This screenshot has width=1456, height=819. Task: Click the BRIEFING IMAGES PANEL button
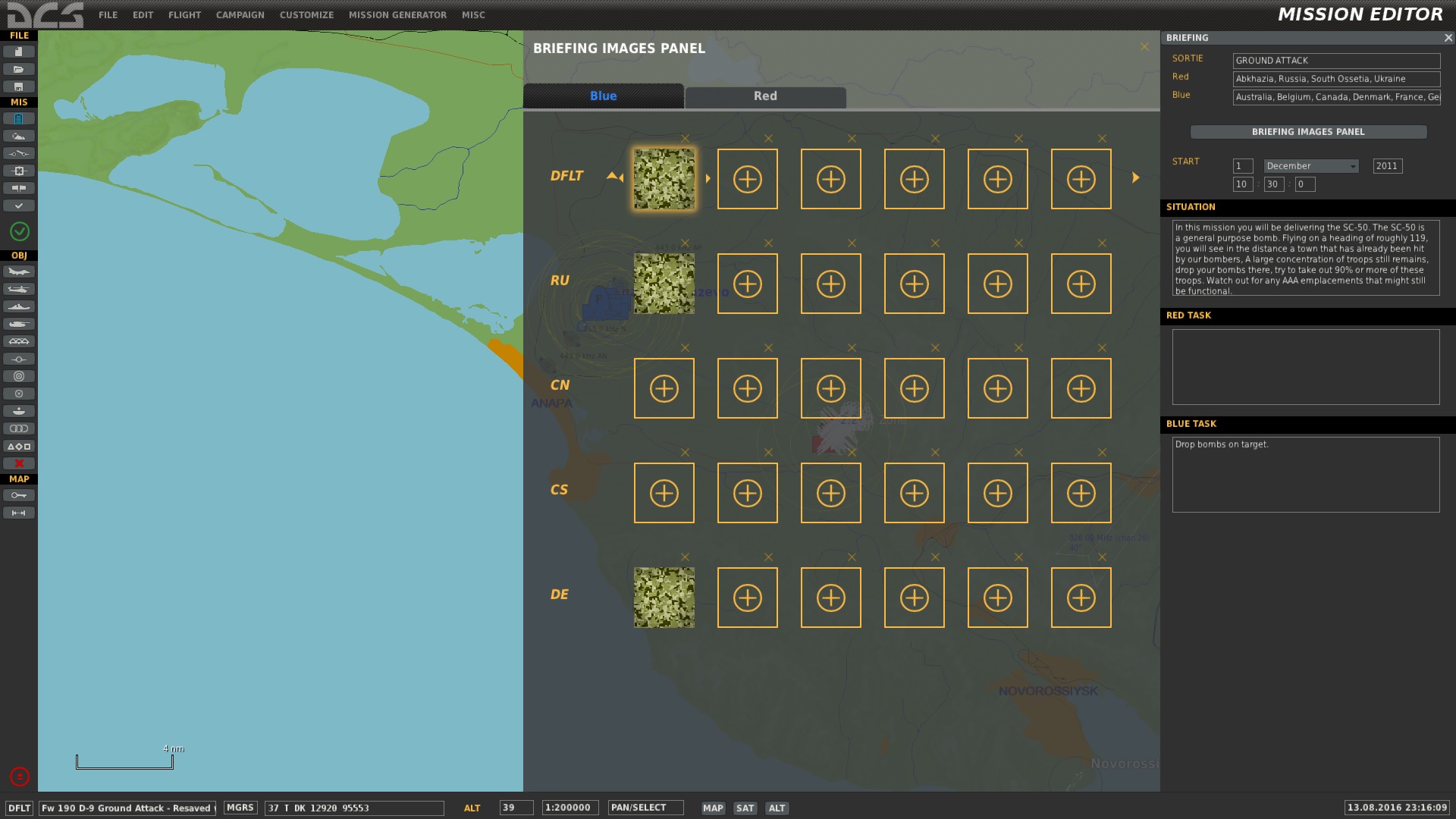coord(1308,132)
